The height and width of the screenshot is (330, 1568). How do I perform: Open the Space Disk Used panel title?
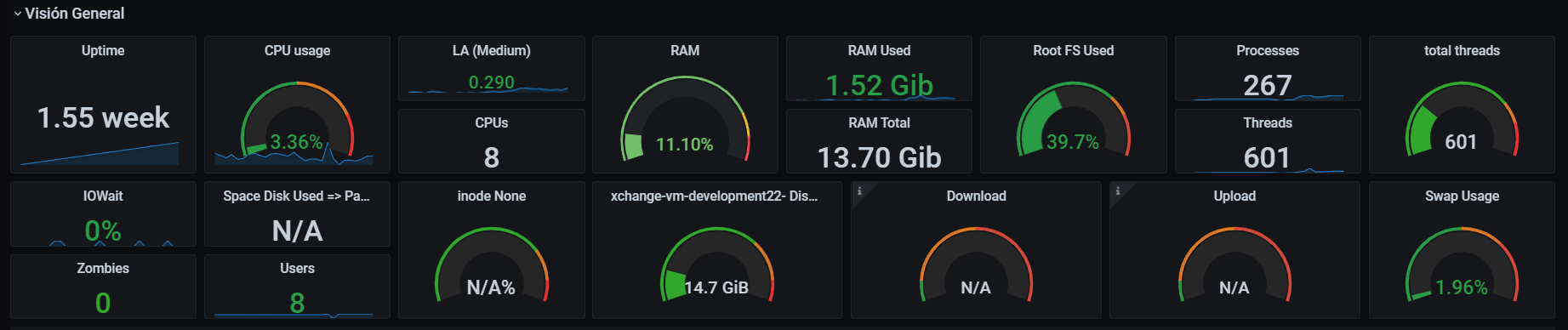pyautogui.click(x=297, y=196)
